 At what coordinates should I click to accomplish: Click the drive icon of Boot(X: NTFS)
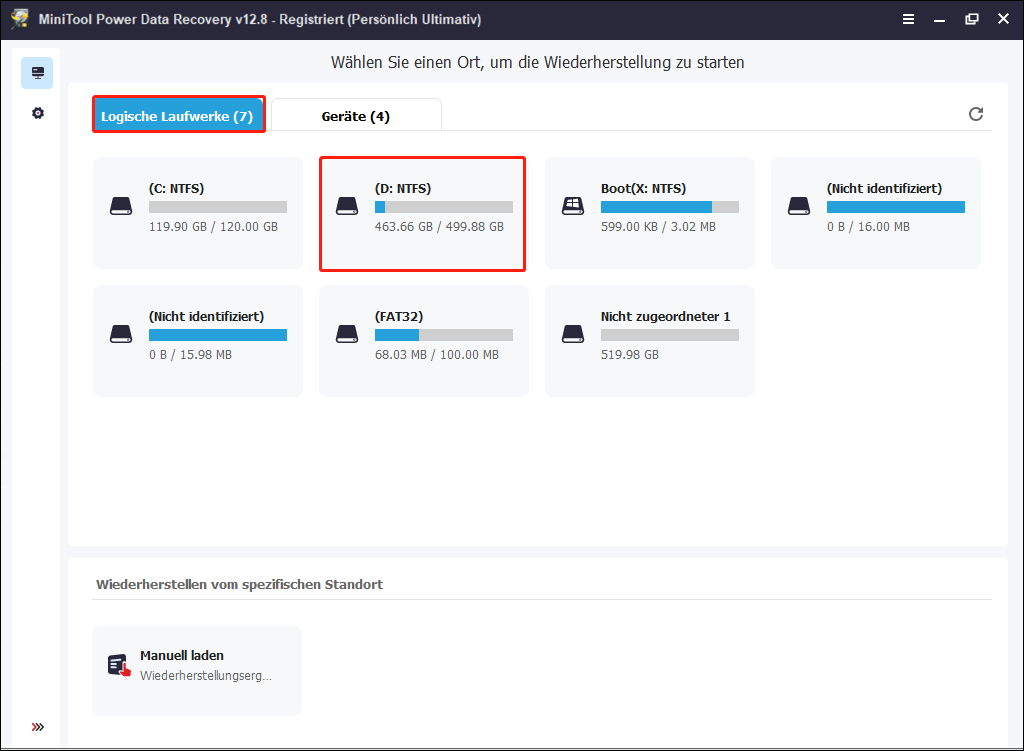point(573,206)
